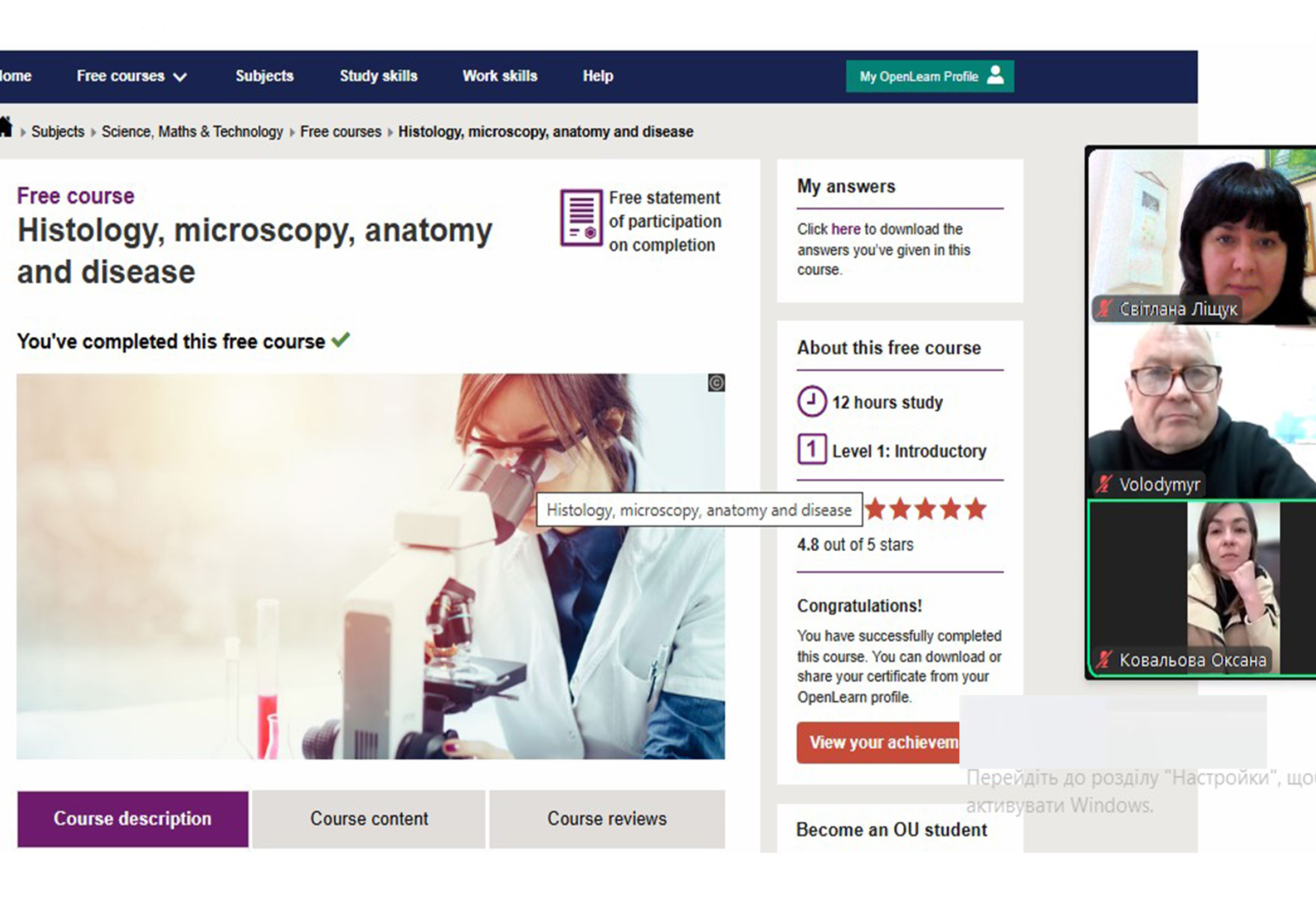Click the home icon in breadcrumb

coord(6,127)
